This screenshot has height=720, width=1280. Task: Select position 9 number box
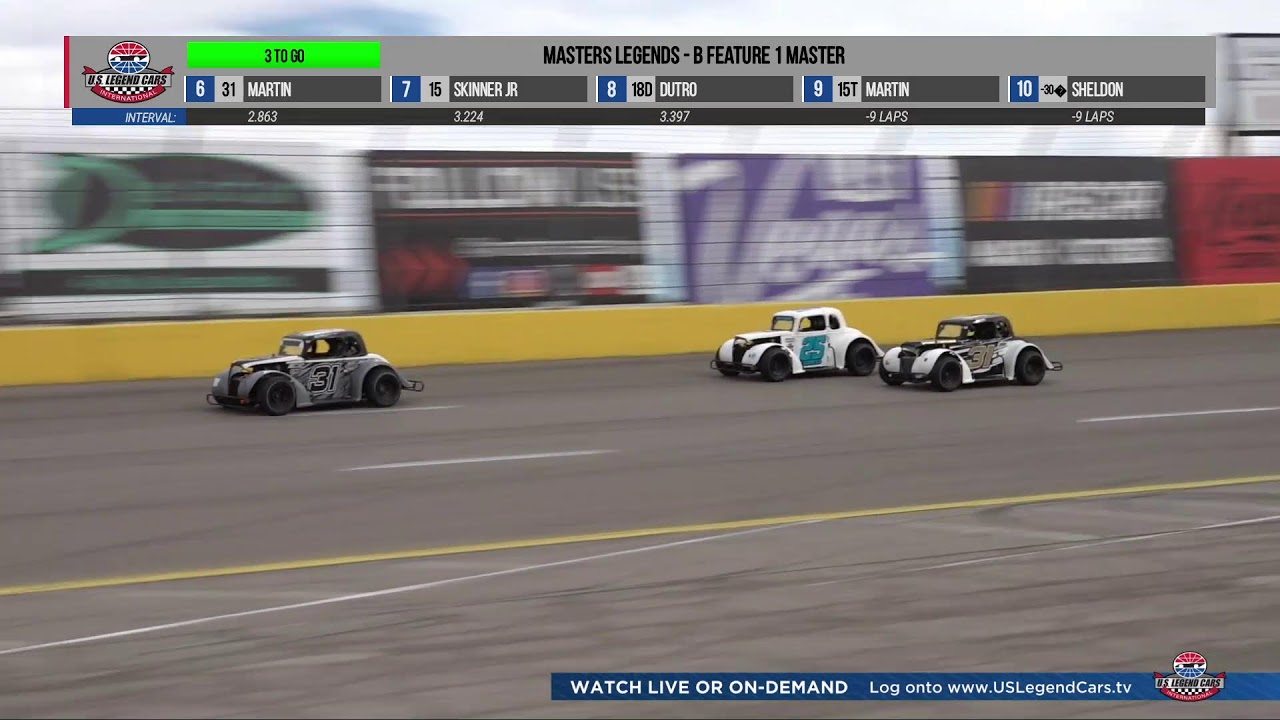click(x=818, y=89)
